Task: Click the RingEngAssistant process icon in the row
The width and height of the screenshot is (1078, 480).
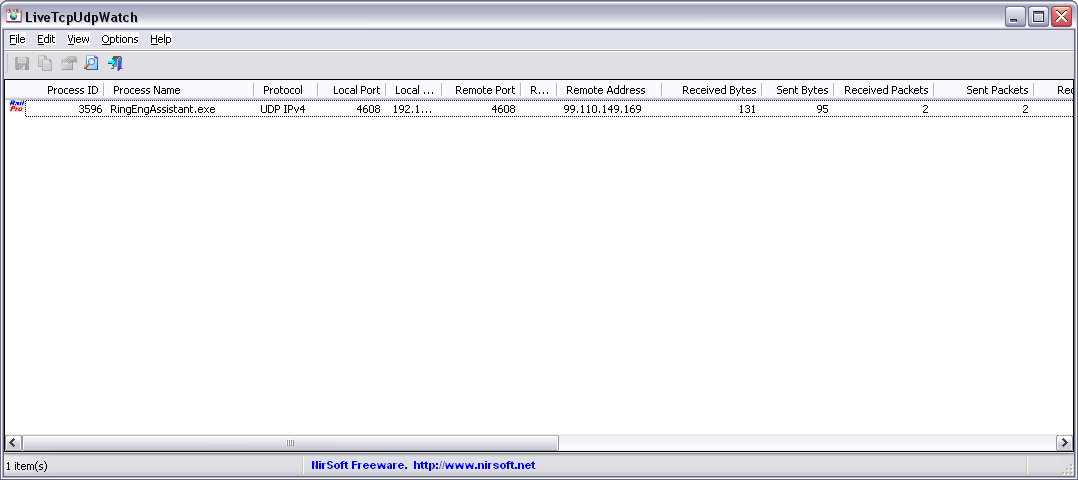Action: pos(16,109)
